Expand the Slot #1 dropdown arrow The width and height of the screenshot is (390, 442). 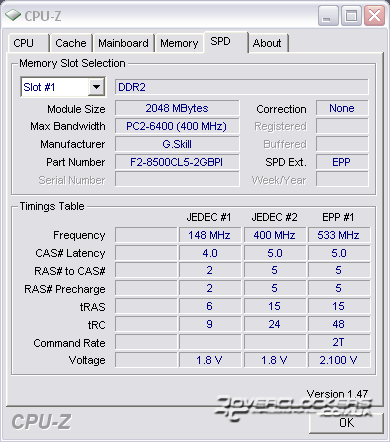pyautogui.click(x=97, y=87)
